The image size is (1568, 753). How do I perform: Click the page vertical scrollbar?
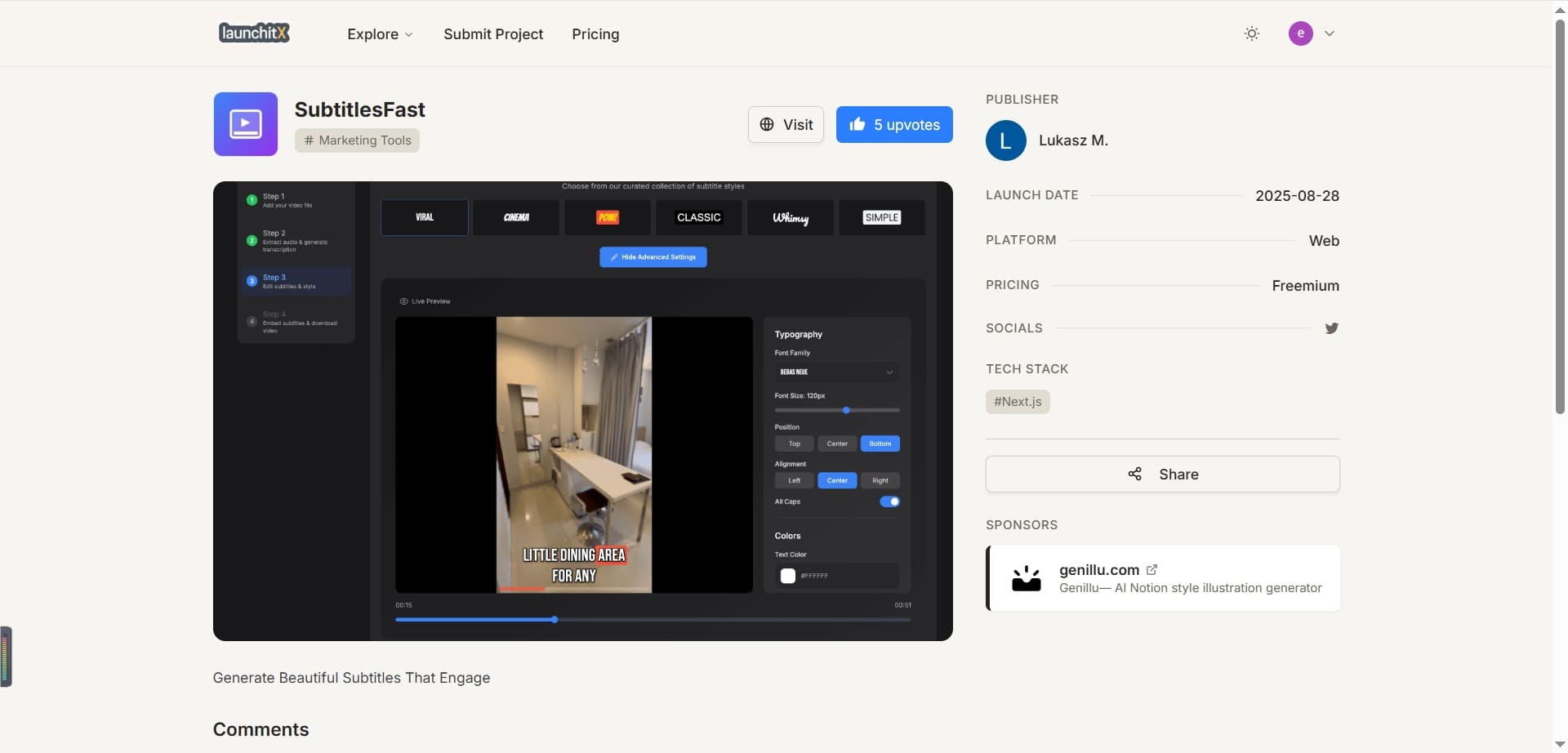coord(1560,216)
